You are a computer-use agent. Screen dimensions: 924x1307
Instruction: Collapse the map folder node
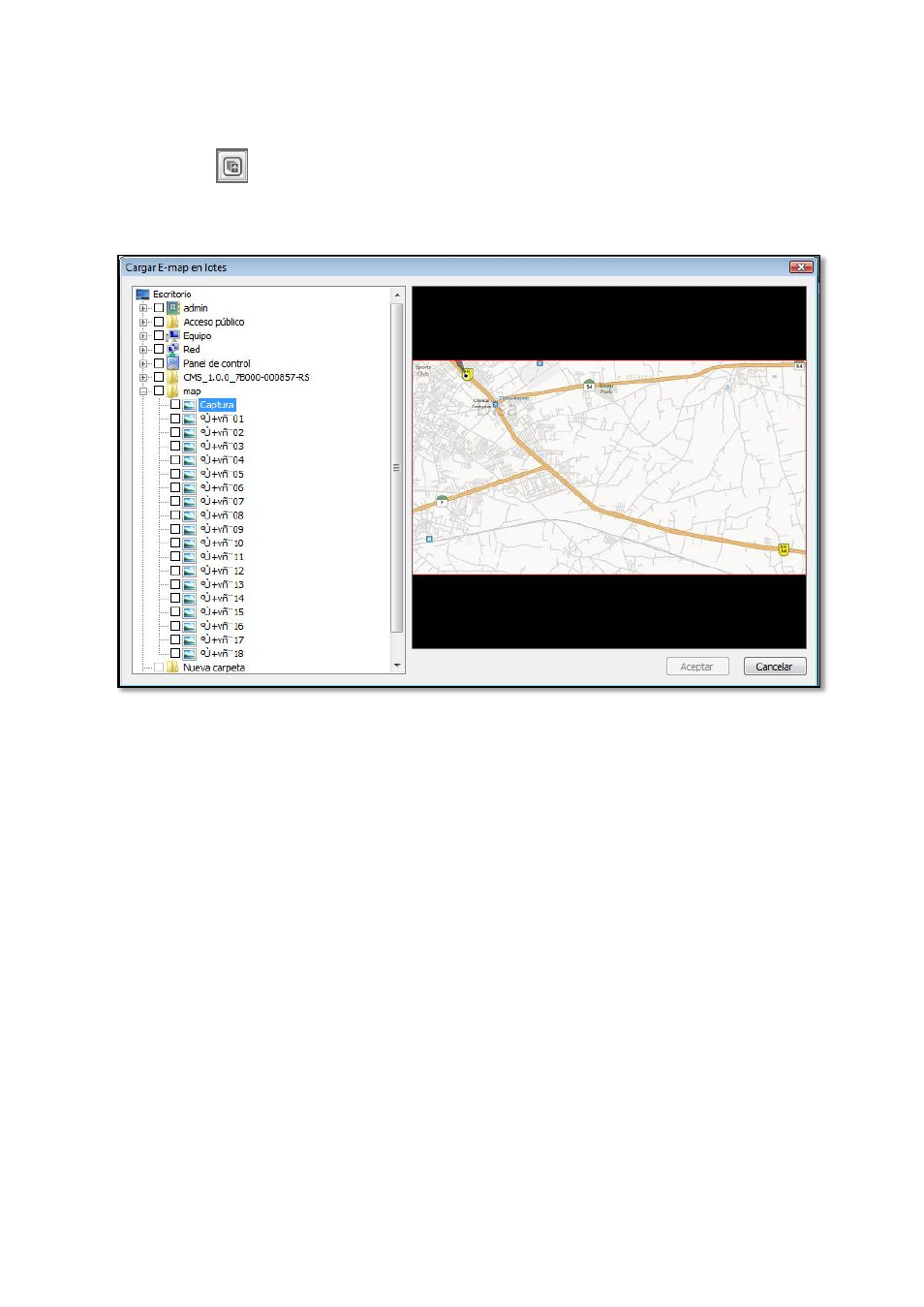tap(143, 391)
